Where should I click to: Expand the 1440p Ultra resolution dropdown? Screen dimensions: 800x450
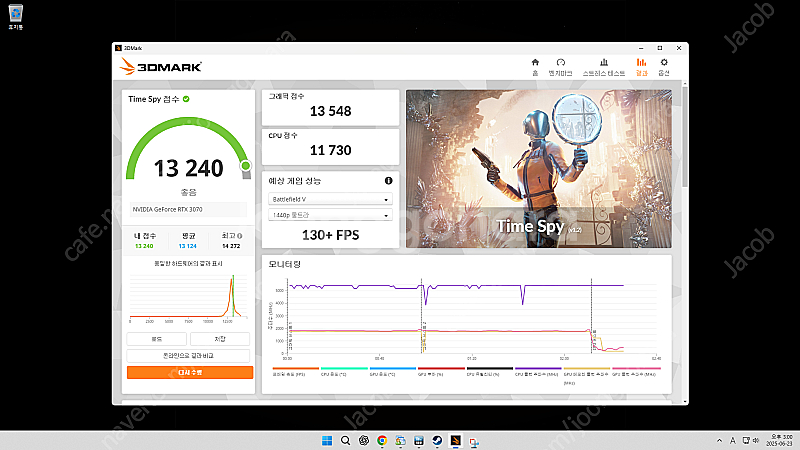[330, 215]
